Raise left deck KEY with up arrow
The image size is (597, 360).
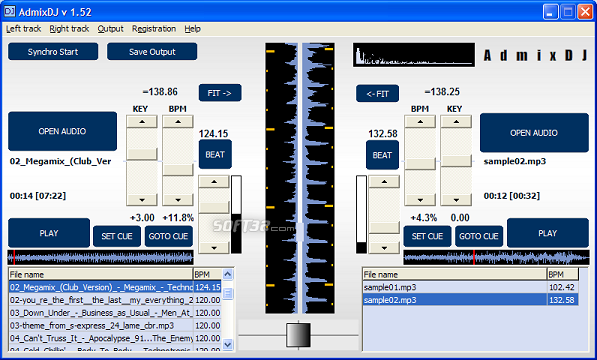click(x=142, y=122)
